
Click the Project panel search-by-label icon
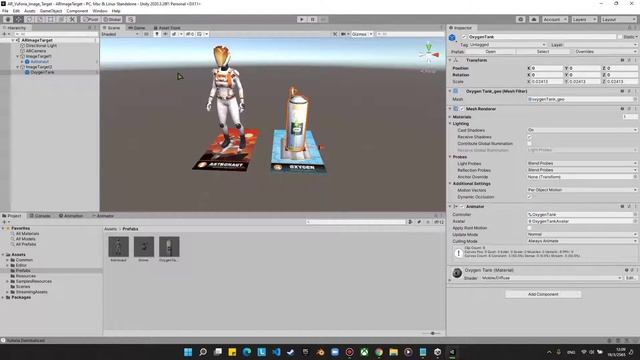point(419,222)
